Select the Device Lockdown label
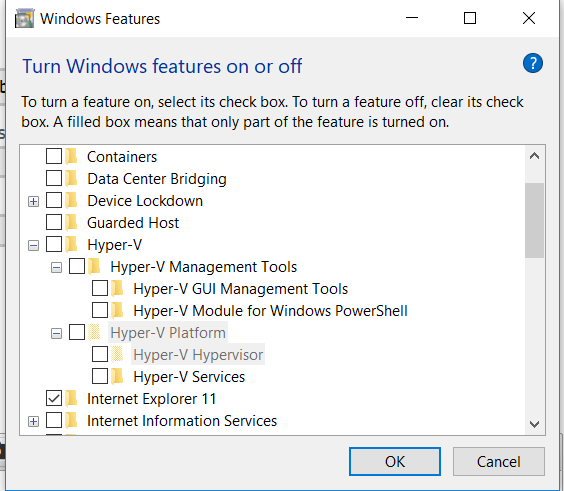Image resolution: width=564 pixels, height=491 pixels. pyautogui.click(x=145, y=201)
